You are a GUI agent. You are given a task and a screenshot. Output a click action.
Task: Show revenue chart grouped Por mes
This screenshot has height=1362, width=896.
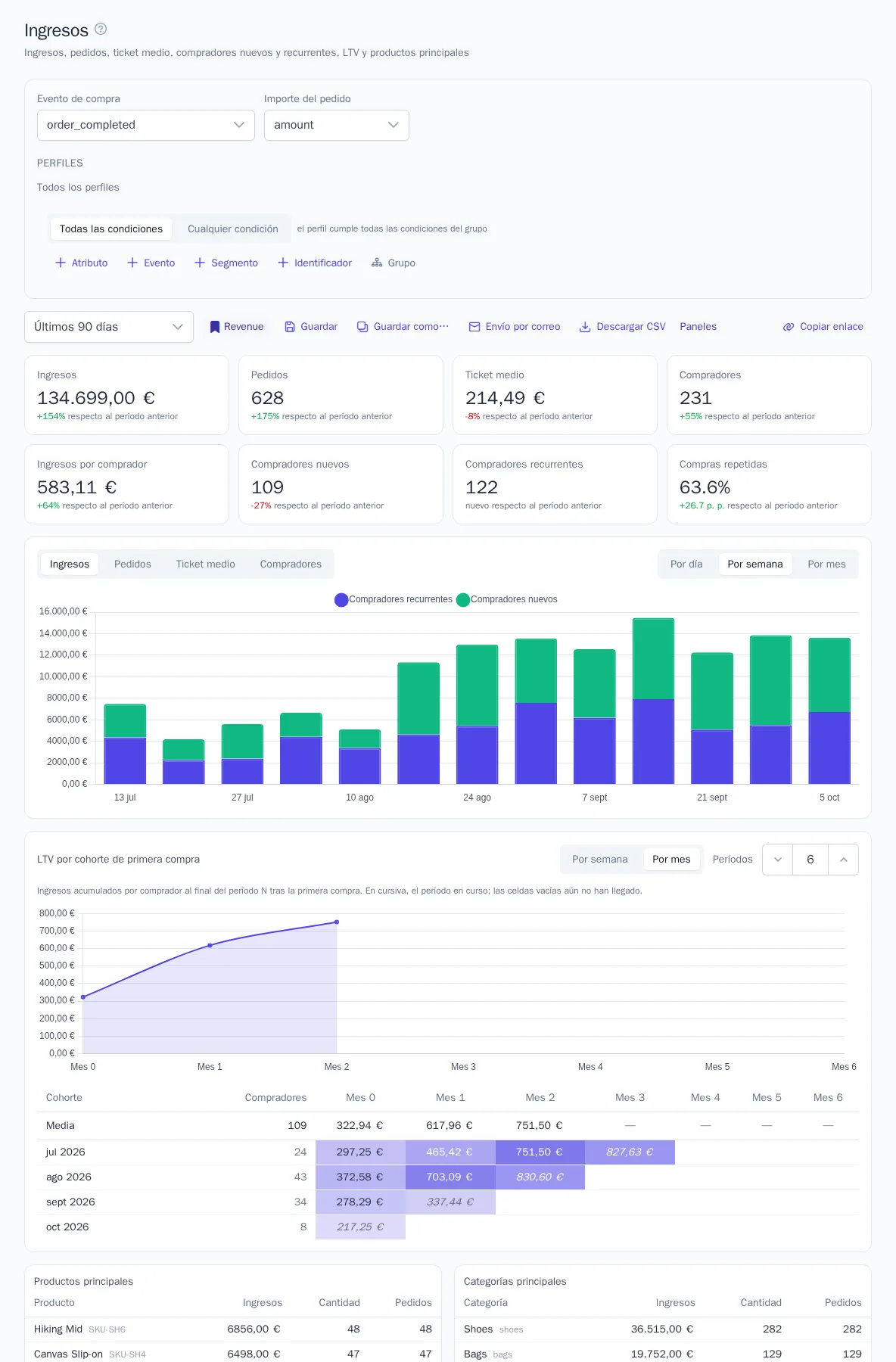pos(826,564)
